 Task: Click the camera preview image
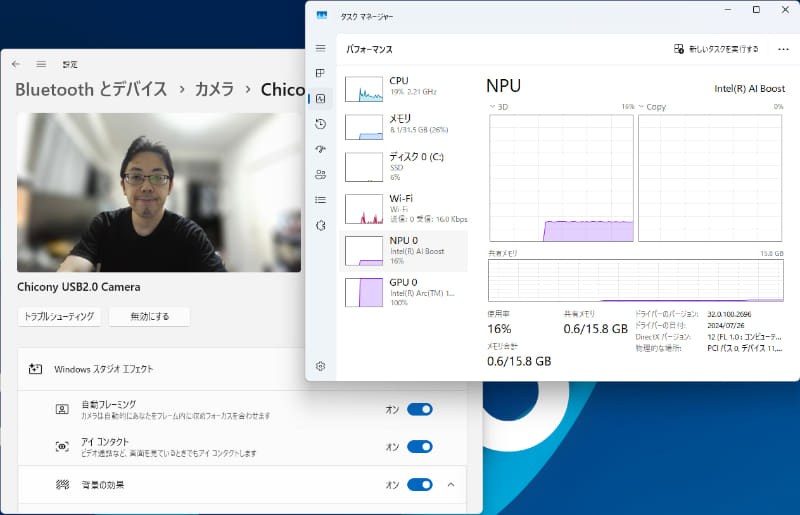159,192
